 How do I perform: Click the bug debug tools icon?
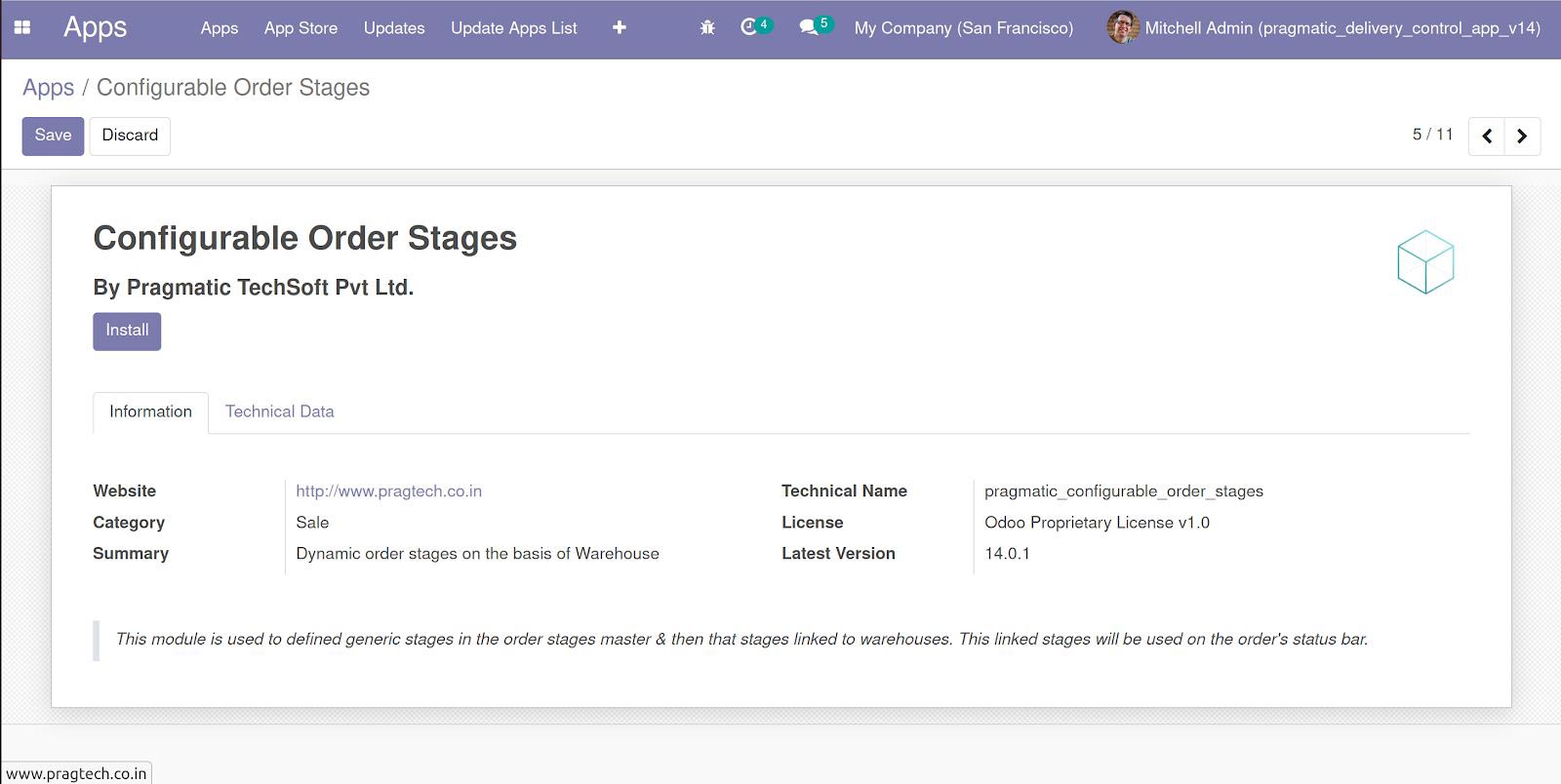707,27
